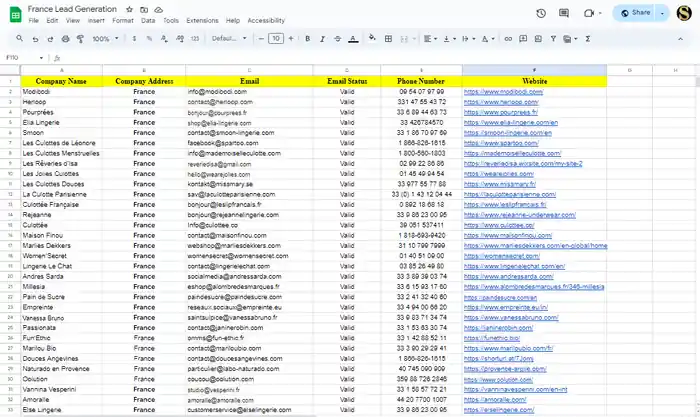Click the Insert chart icon

[x=538, y=39]
